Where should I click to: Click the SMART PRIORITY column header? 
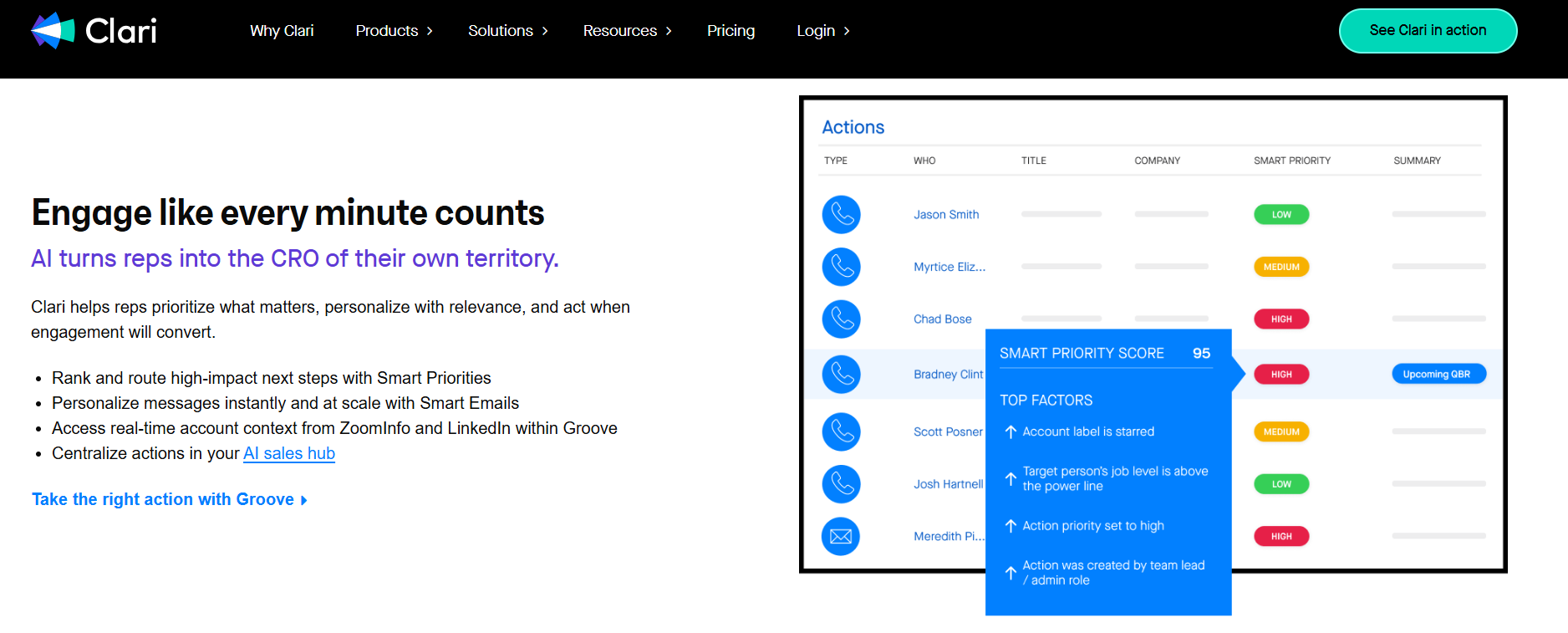pos(1292,161)
